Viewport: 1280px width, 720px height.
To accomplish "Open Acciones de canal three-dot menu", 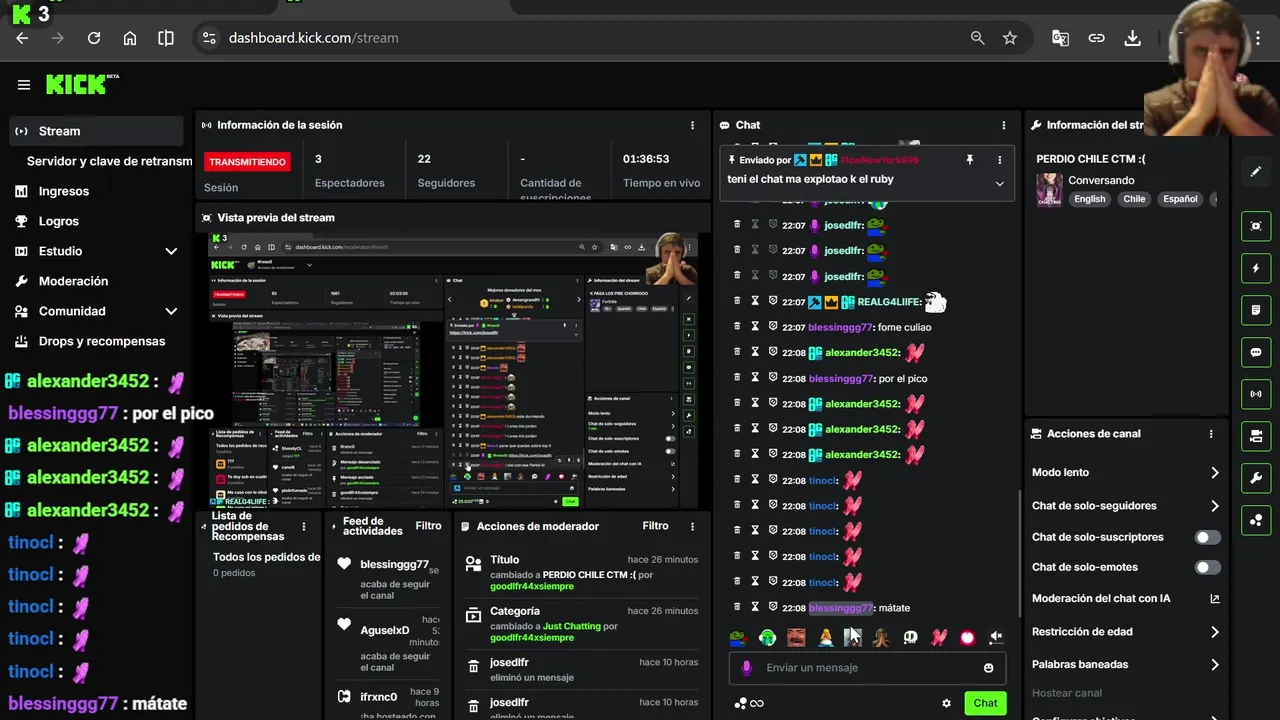I will pos(1211,434).
